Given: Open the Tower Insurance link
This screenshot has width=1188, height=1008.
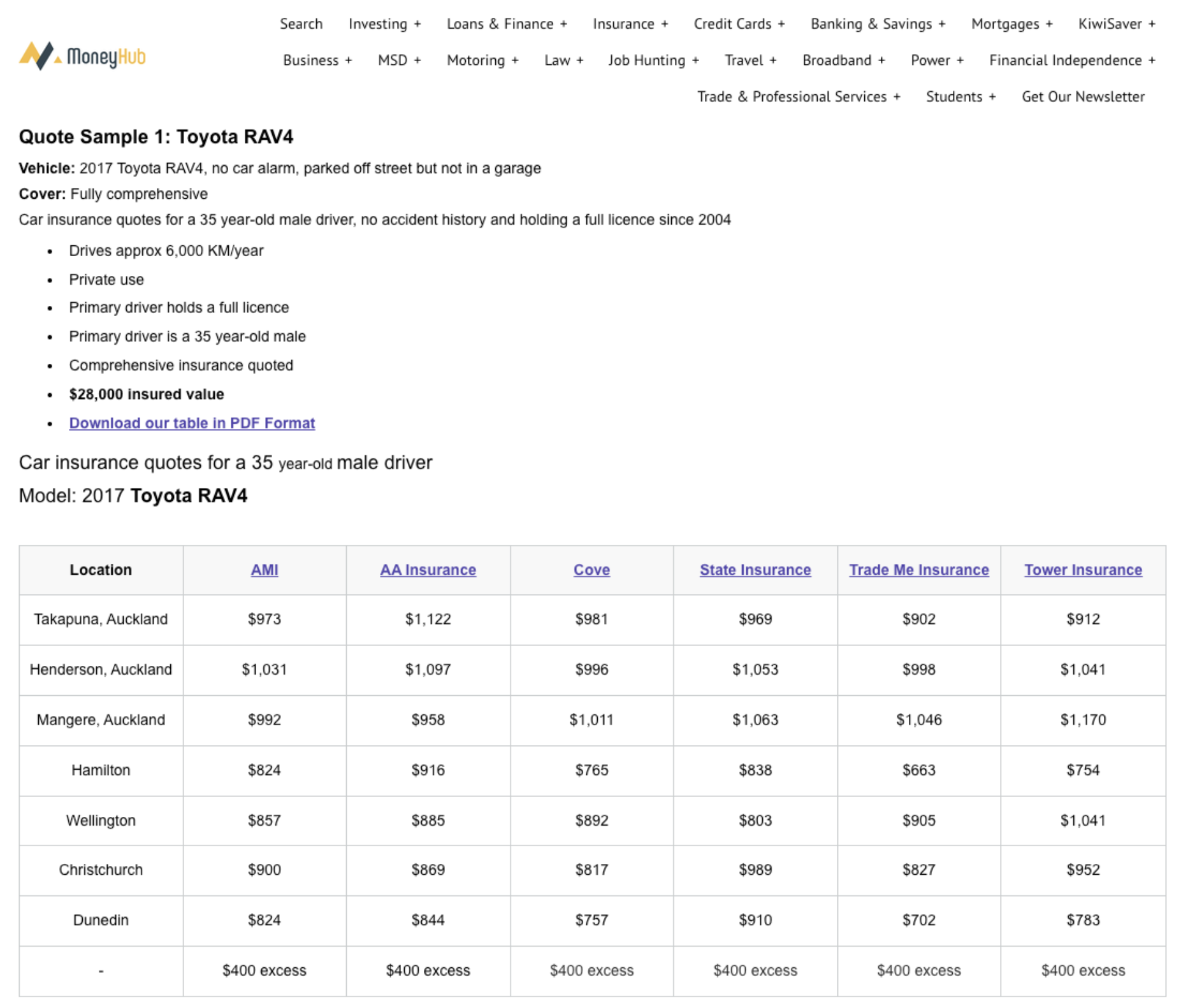Looking at the screenshot, I should (1083, 570).
